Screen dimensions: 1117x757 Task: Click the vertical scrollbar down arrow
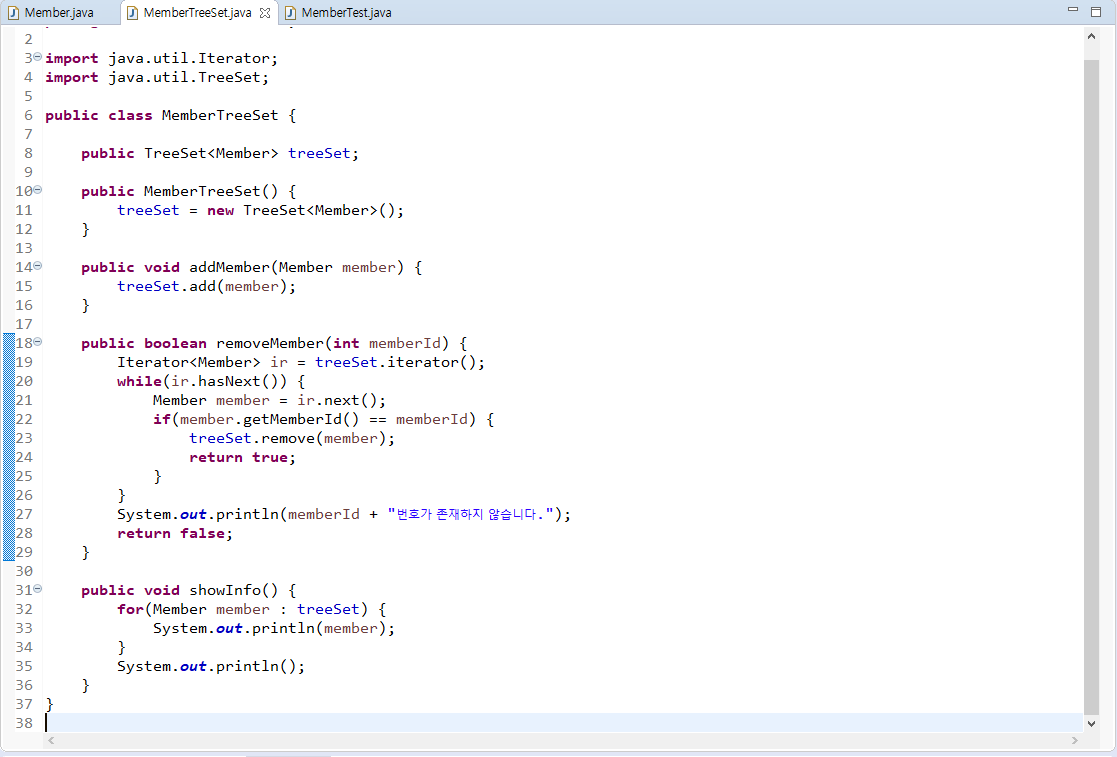(1091, 723)
